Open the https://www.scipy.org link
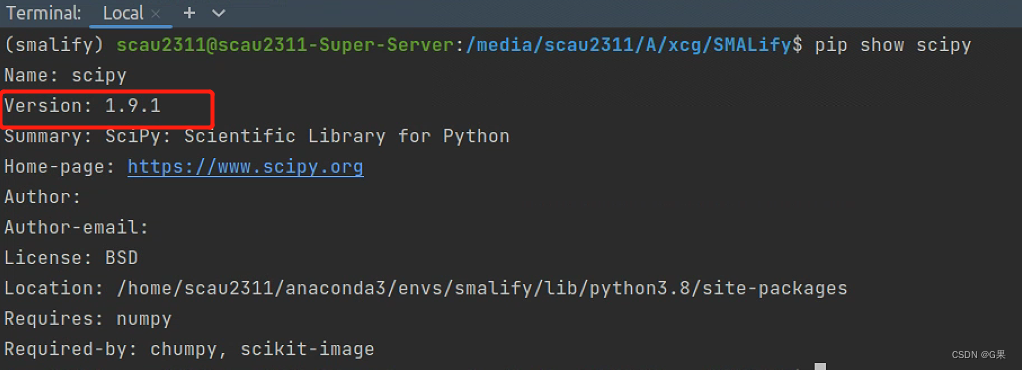Screen dimensions: 1022x370 click(245, 167)
